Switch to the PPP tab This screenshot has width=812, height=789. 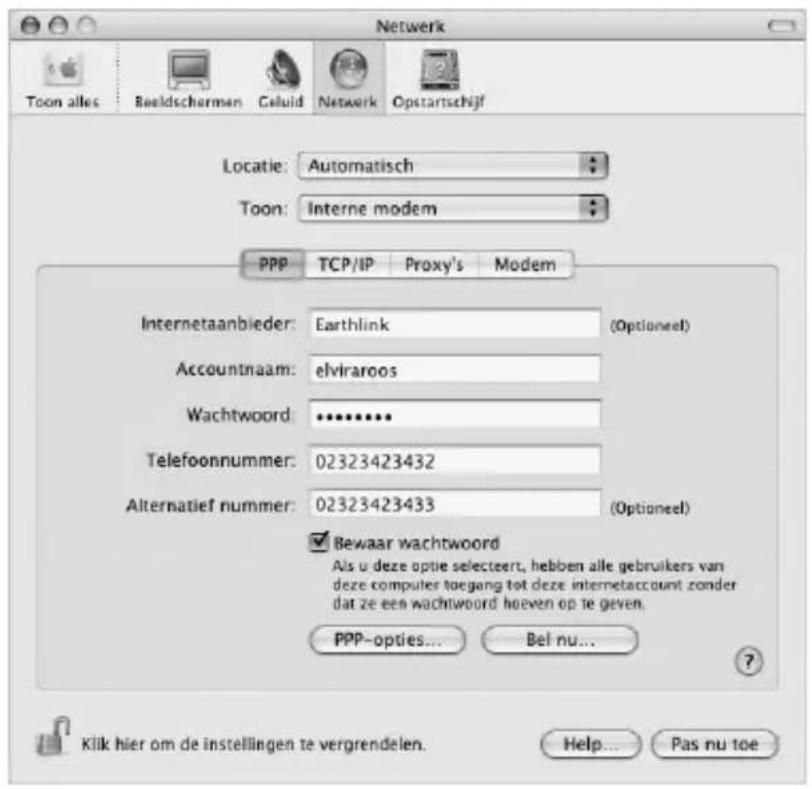click(273, 265)
